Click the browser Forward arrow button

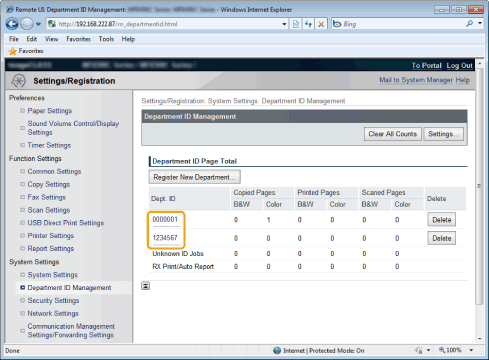click(27, 24)
